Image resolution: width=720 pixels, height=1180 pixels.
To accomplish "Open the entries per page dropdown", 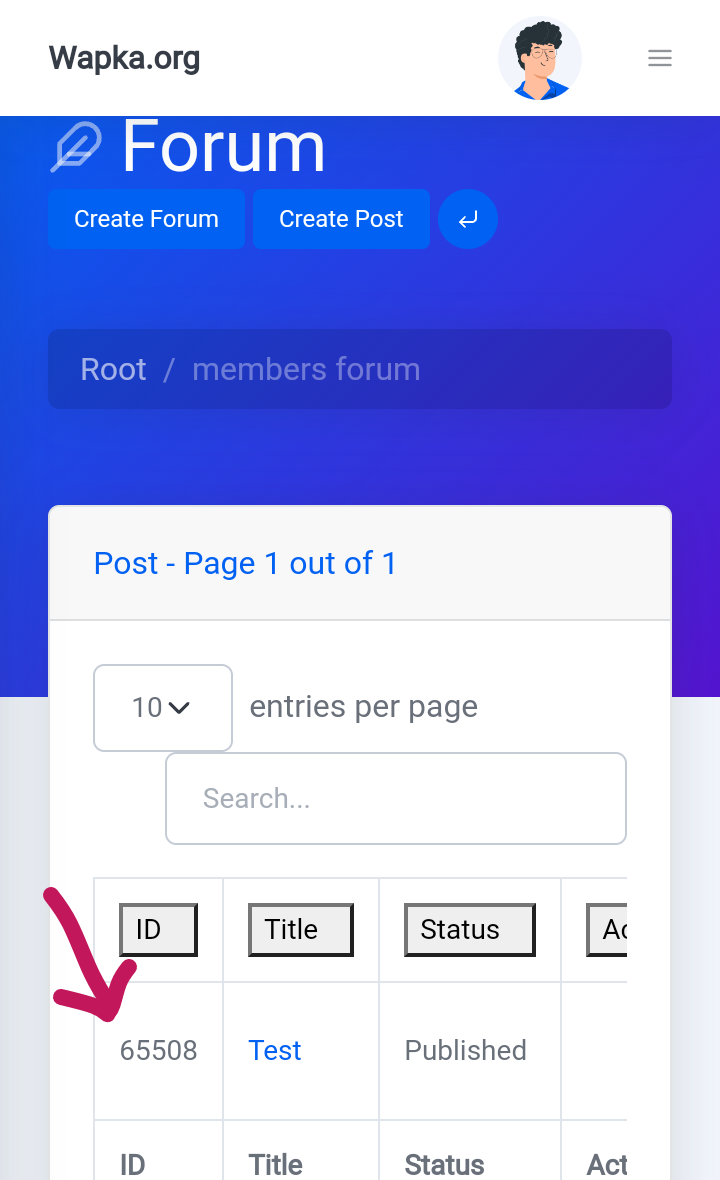I will tap(162, 708).
